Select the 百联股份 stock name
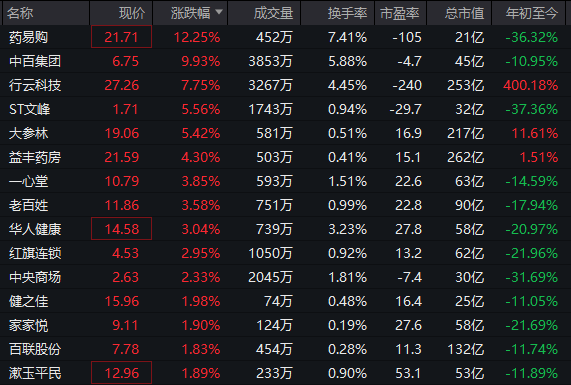This screenshot has height=385, width=571. [x=35, y=349]
